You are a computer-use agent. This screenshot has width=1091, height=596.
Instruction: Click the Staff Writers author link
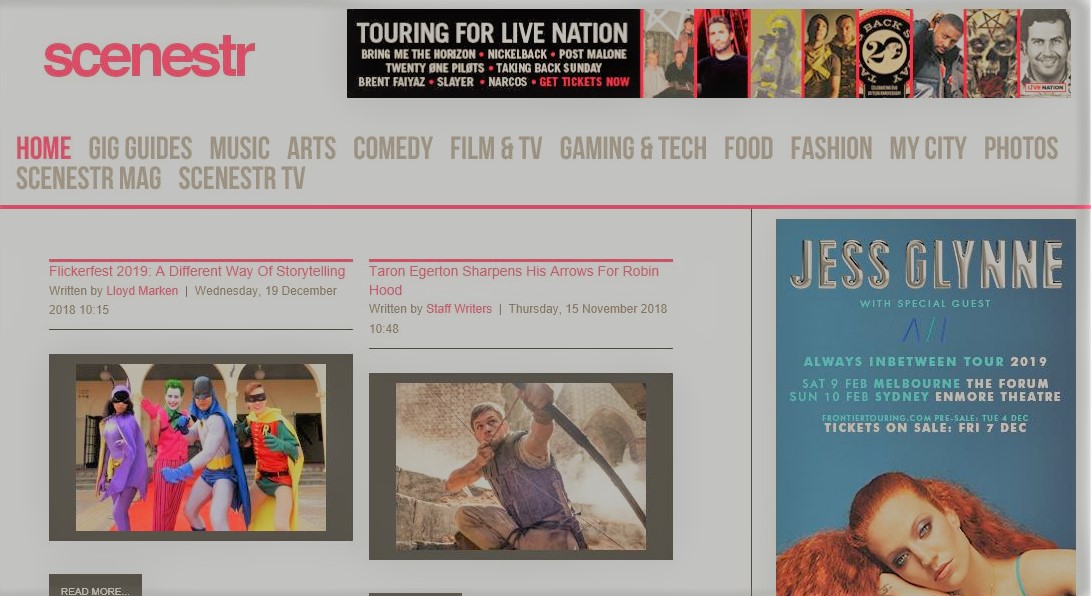(x=459, y=309)
